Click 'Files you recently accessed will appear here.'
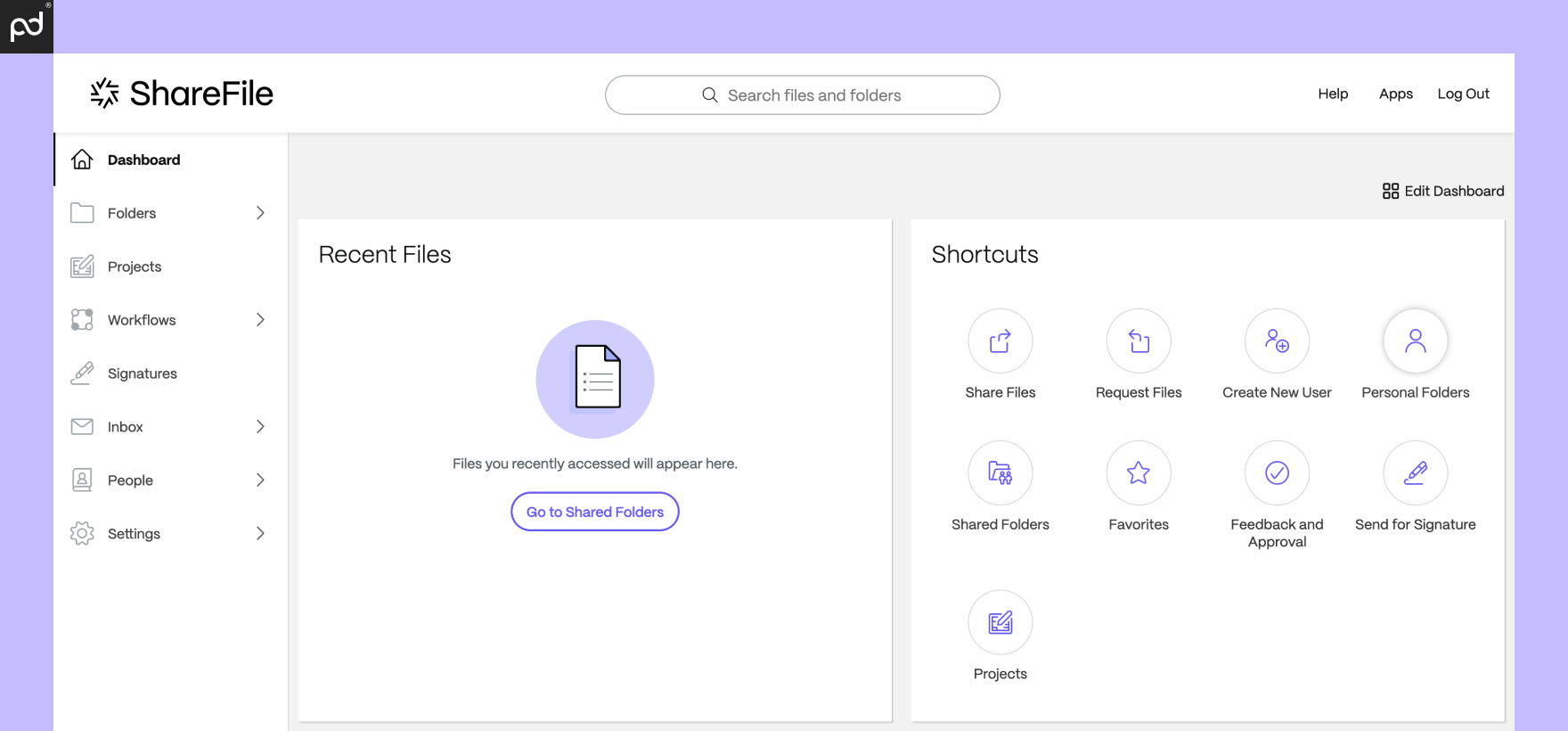Viewport: 1568px width, 731px height. [595, 464]
